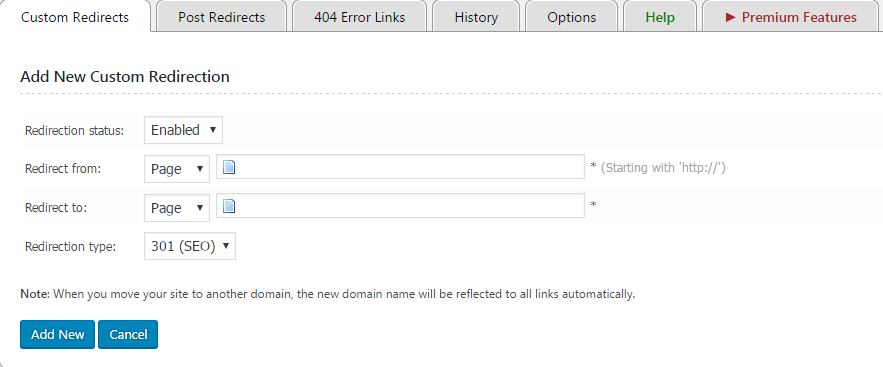Open the 404 Error Links tab
Viewport: 883px width, 367px height.
[359, 17]
